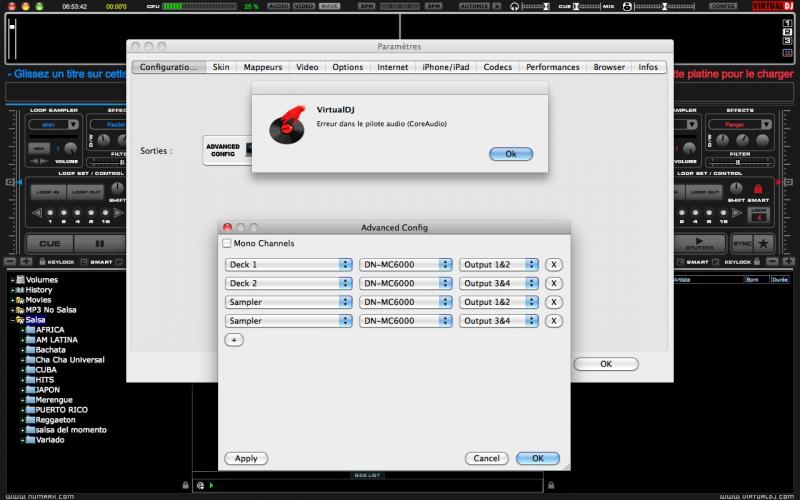Switch to the Mappeurs tab

[263, 67]
